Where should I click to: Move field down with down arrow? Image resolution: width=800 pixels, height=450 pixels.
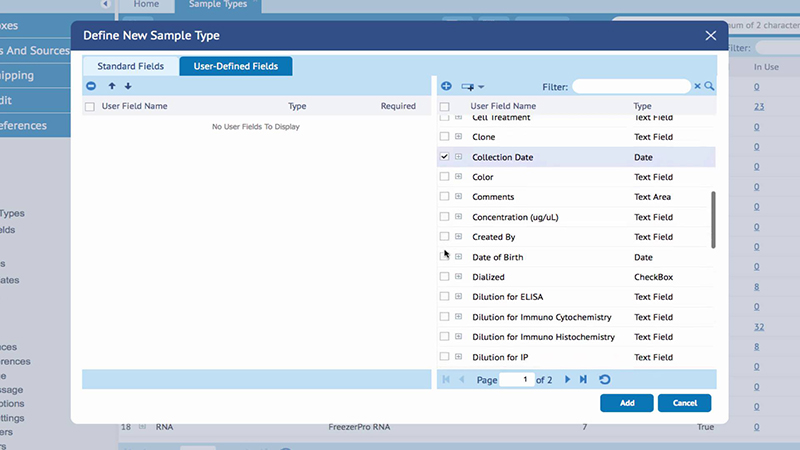point(128,87)
